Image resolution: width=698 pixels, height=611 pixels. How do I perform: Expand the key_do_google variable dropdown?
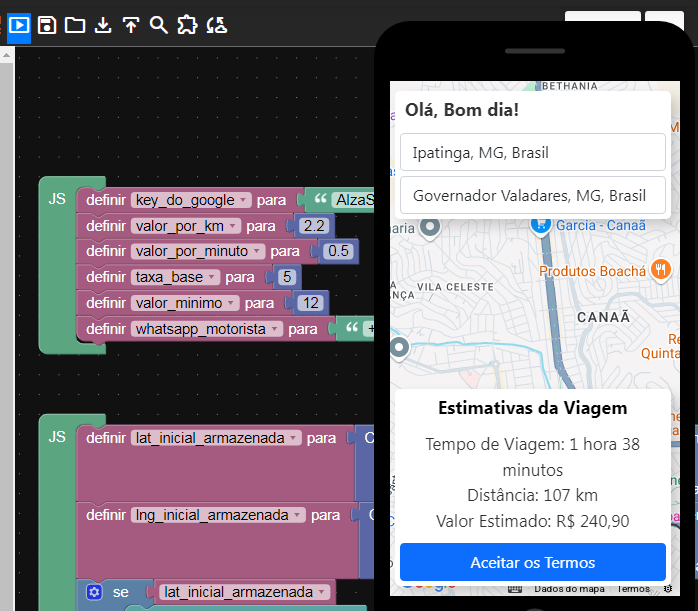tap(243, 200)
